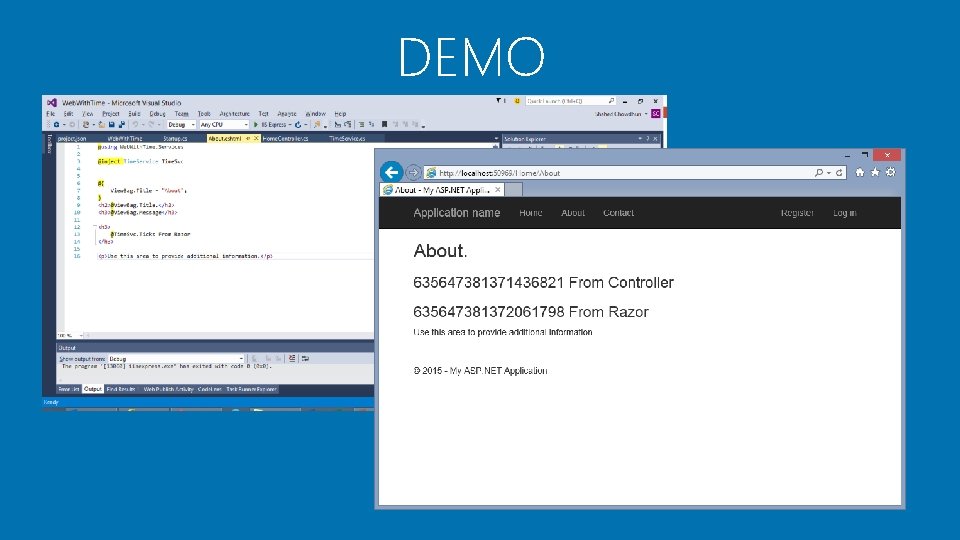Open the File menu in Visual Studio
The image size is (960, 540).
tap(51, 114)
